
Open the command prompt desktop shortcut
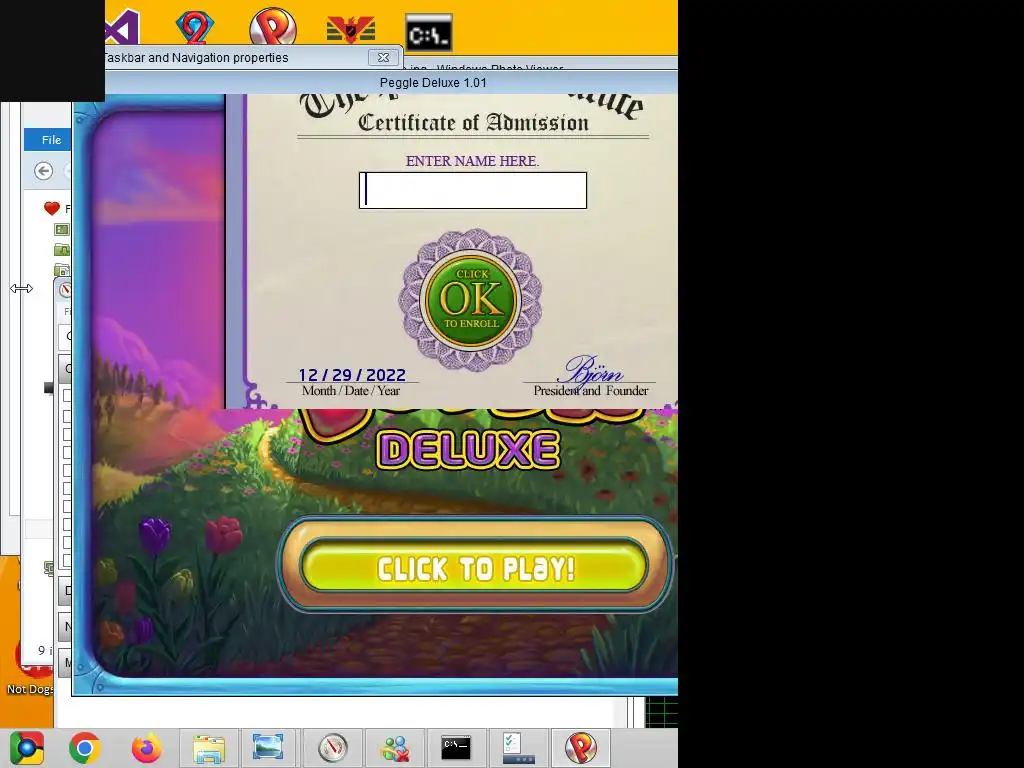pos(429,33)
